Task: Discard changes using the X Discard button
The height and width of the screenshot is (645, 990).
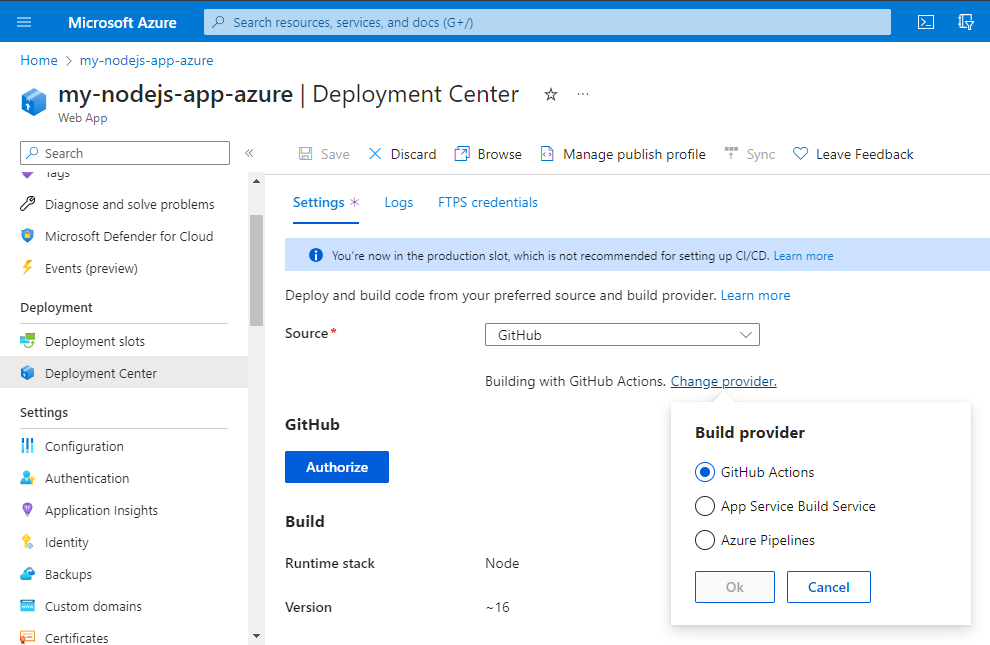Action: pos(402,154)
